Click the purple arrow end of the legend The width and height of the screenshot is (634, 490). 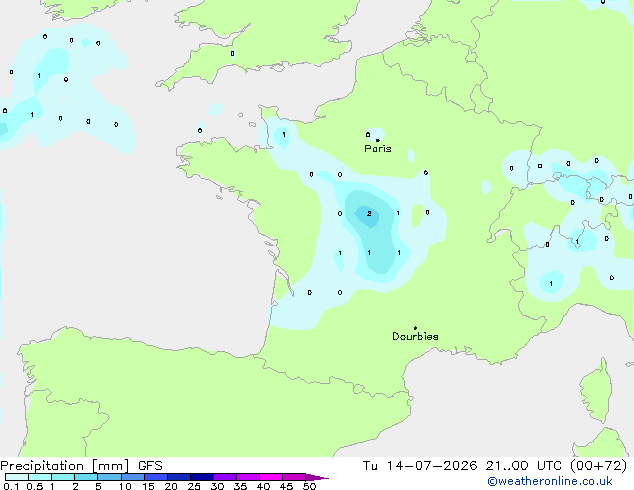317,478
